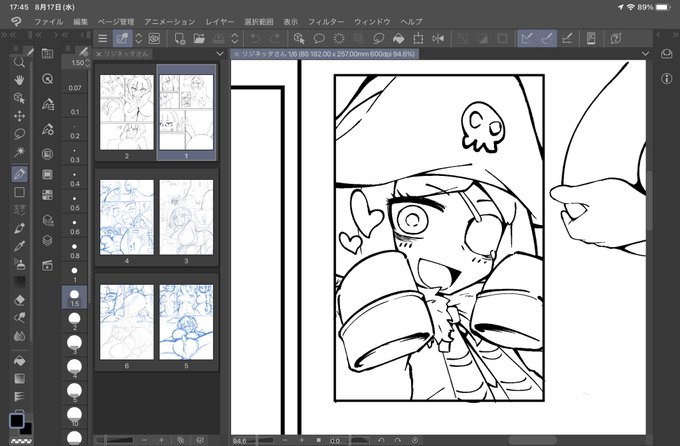The image size is (680, 446).
Task: Select the Figure rectangle tool
Action: 19,192
